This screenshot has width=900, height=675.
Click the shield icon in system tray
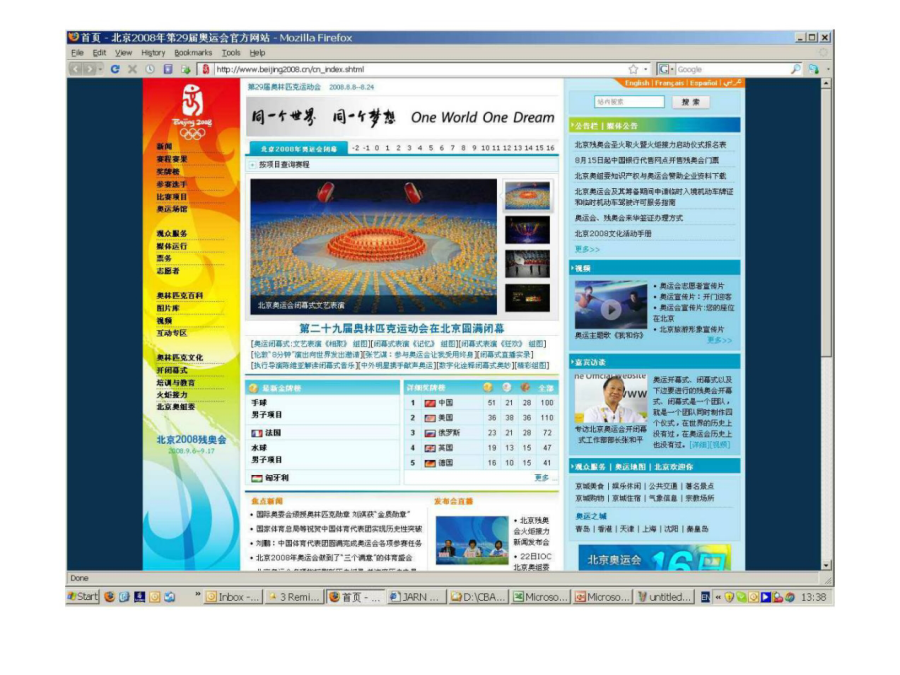[729, 597]
